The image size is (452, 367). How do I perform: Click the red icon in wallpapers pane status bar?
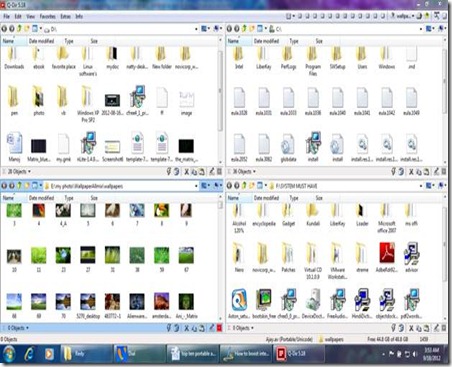click(219, 328)
